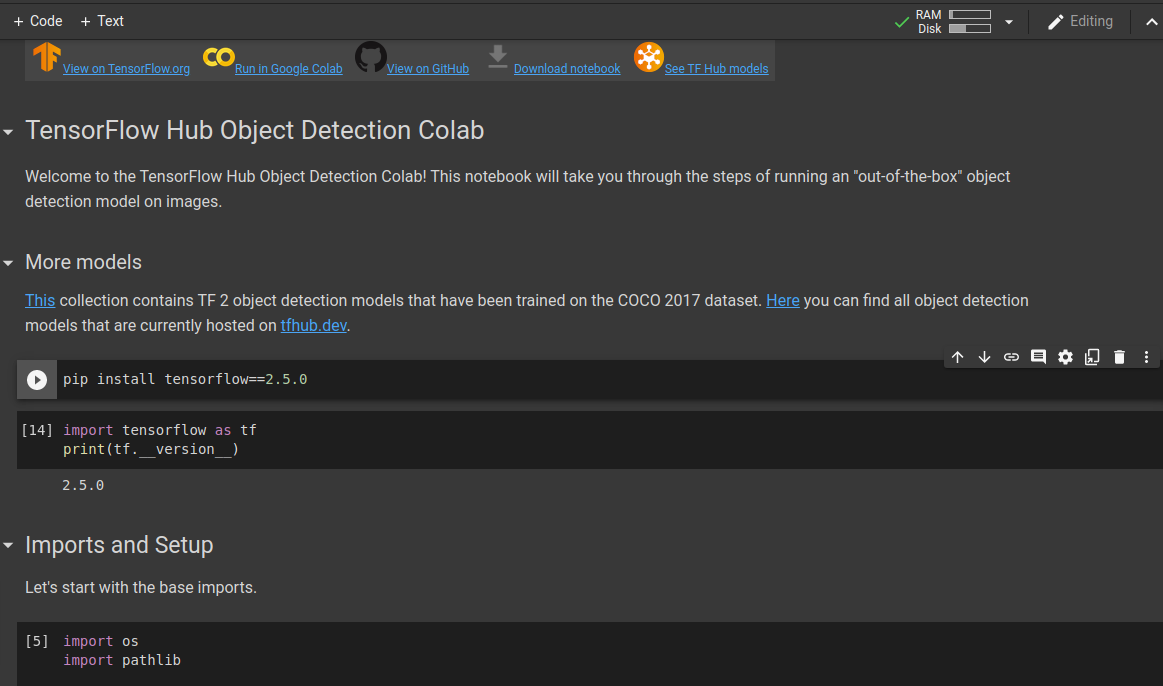
Task: Click the TensorFlow logo badge
Action: pyautogui.click(x=45, y=57)
